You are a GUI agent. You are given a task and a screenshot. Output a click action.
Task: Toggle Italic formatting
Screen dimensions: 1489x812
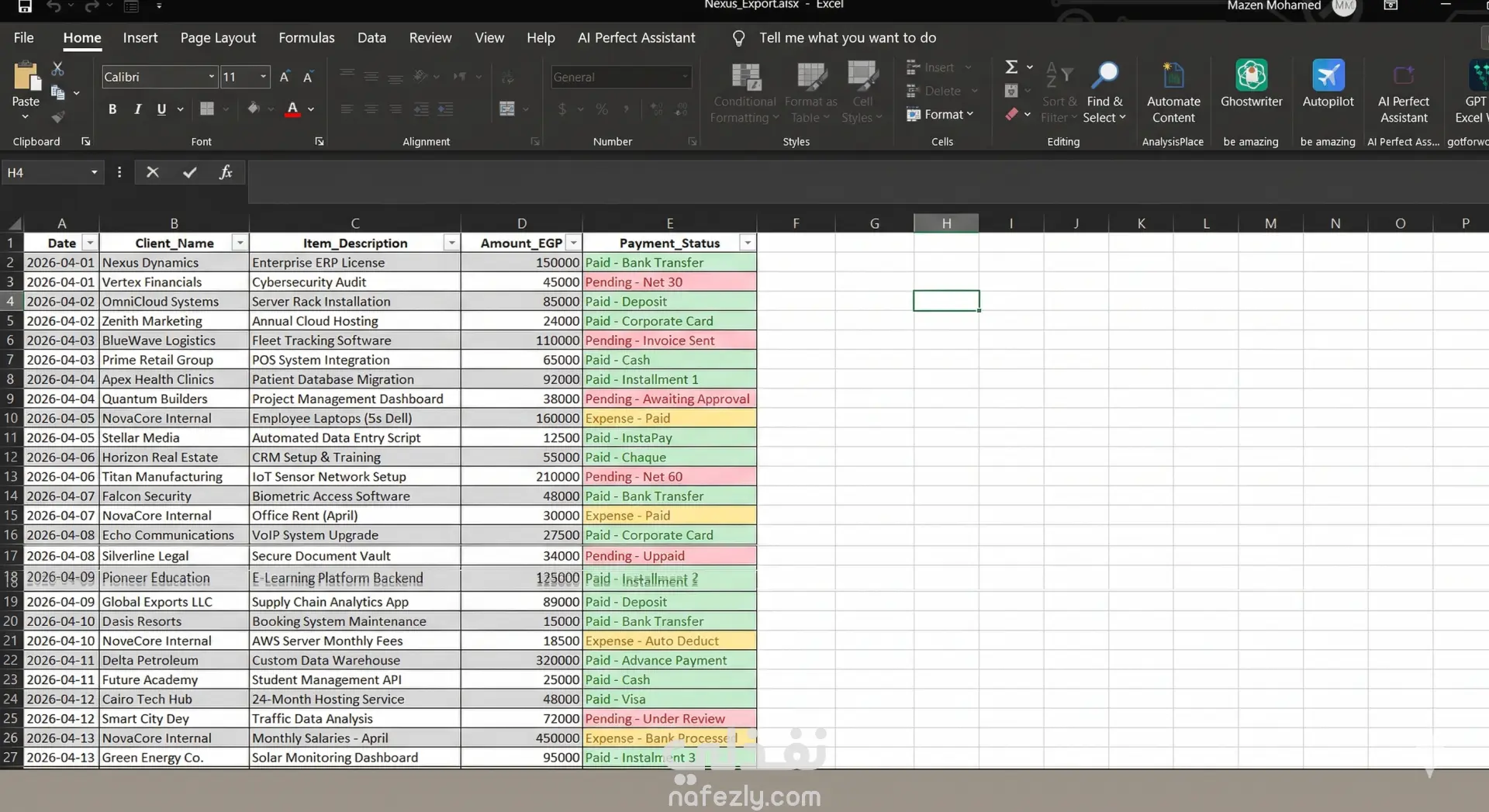(x=137, y=109)
